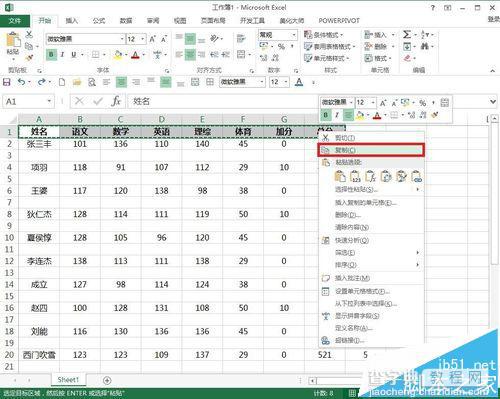Click the Clear eraser icon in editing group
Viewport: 500px width, 399px height.
click(x=407, y=58)
